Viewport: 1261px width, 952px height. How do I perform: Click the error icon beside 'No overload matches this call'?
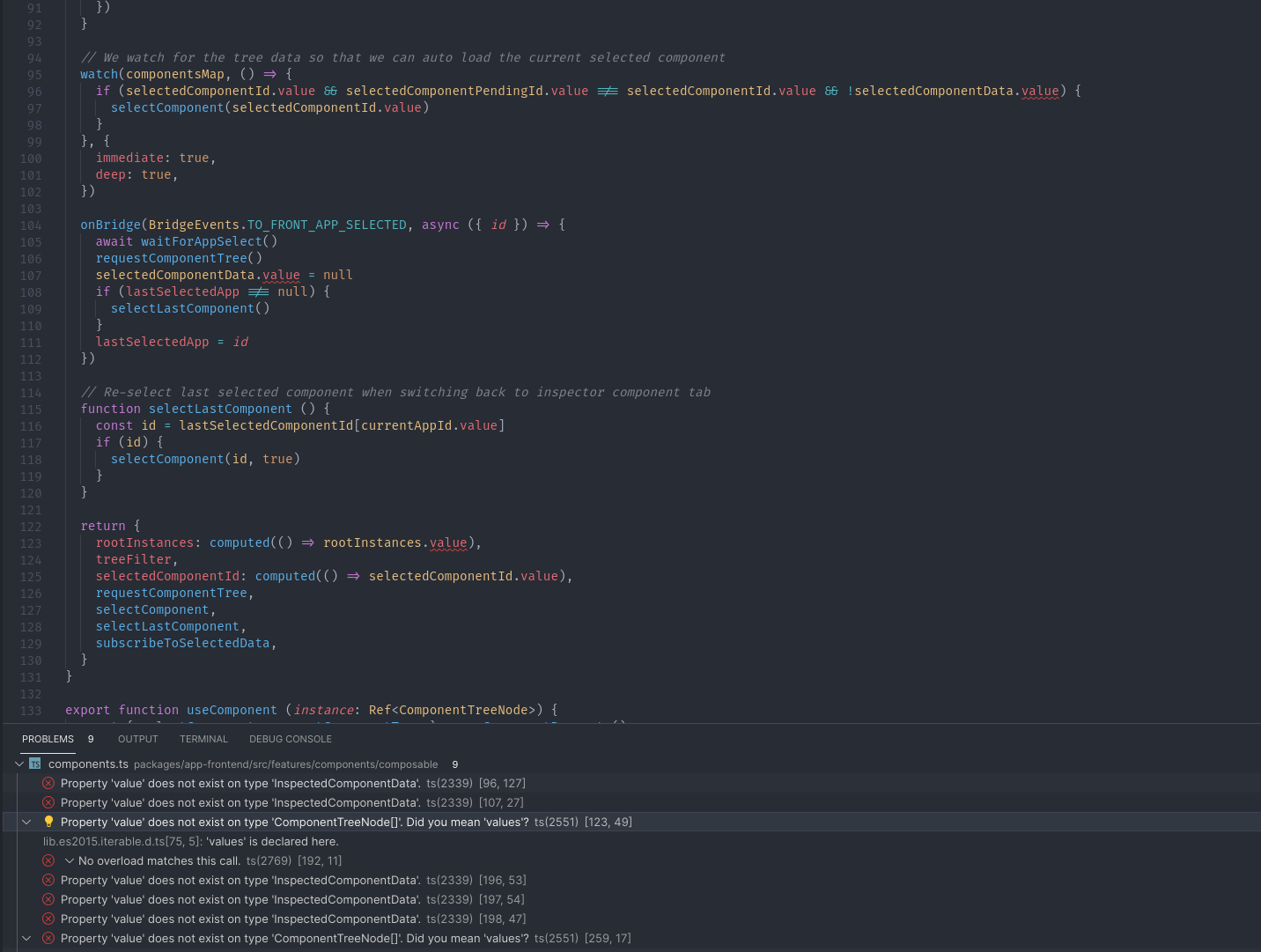pos(48,860)
